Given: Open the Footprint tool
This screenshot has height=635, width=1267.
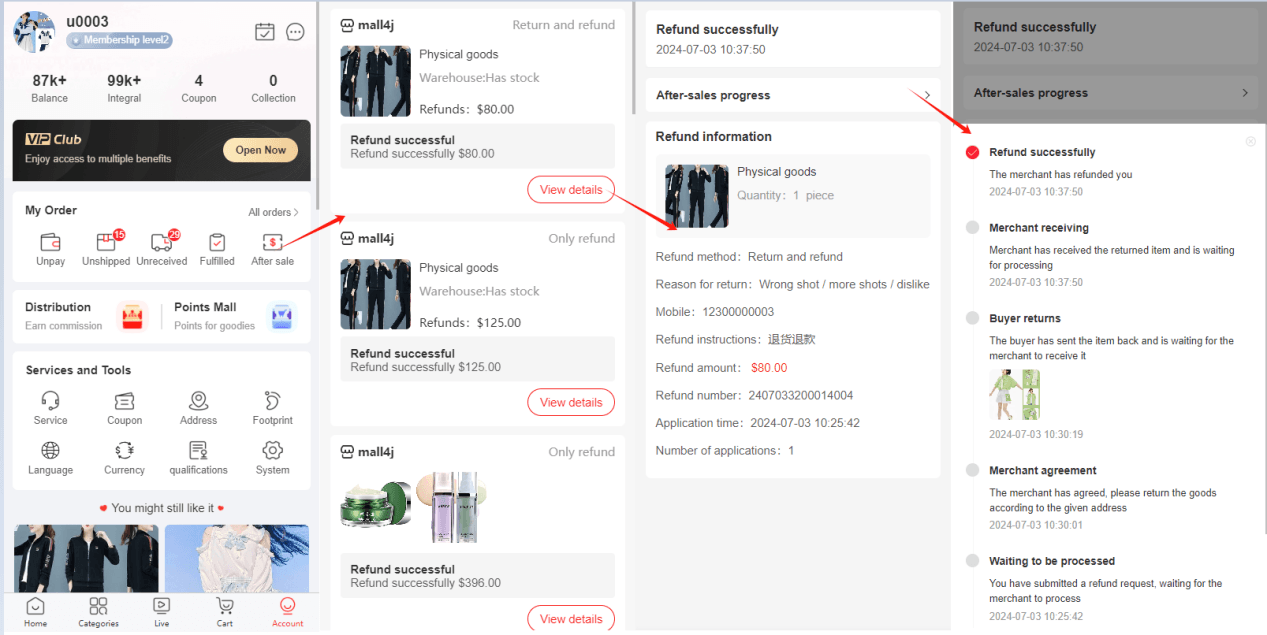Looking at the screenshot, I should (x=272, y=400).
